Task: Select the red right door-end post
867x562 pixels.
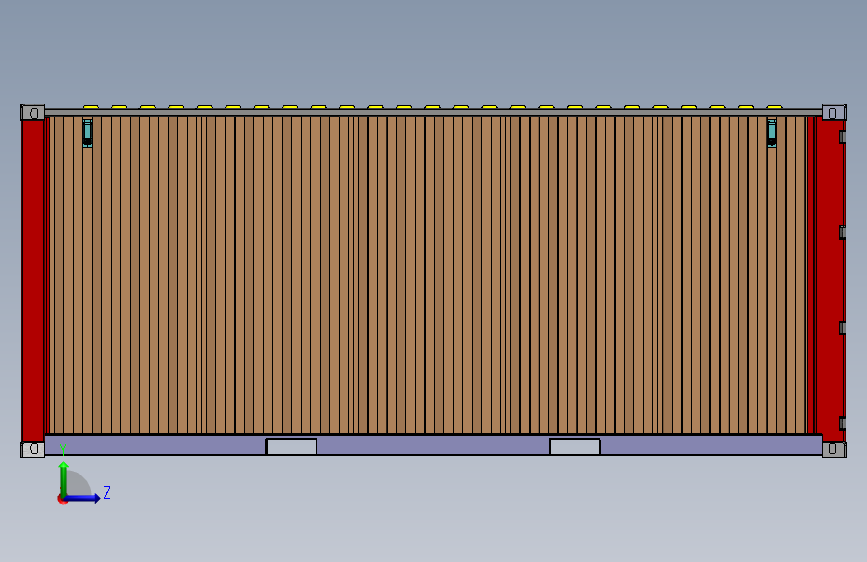Action: 830,281
